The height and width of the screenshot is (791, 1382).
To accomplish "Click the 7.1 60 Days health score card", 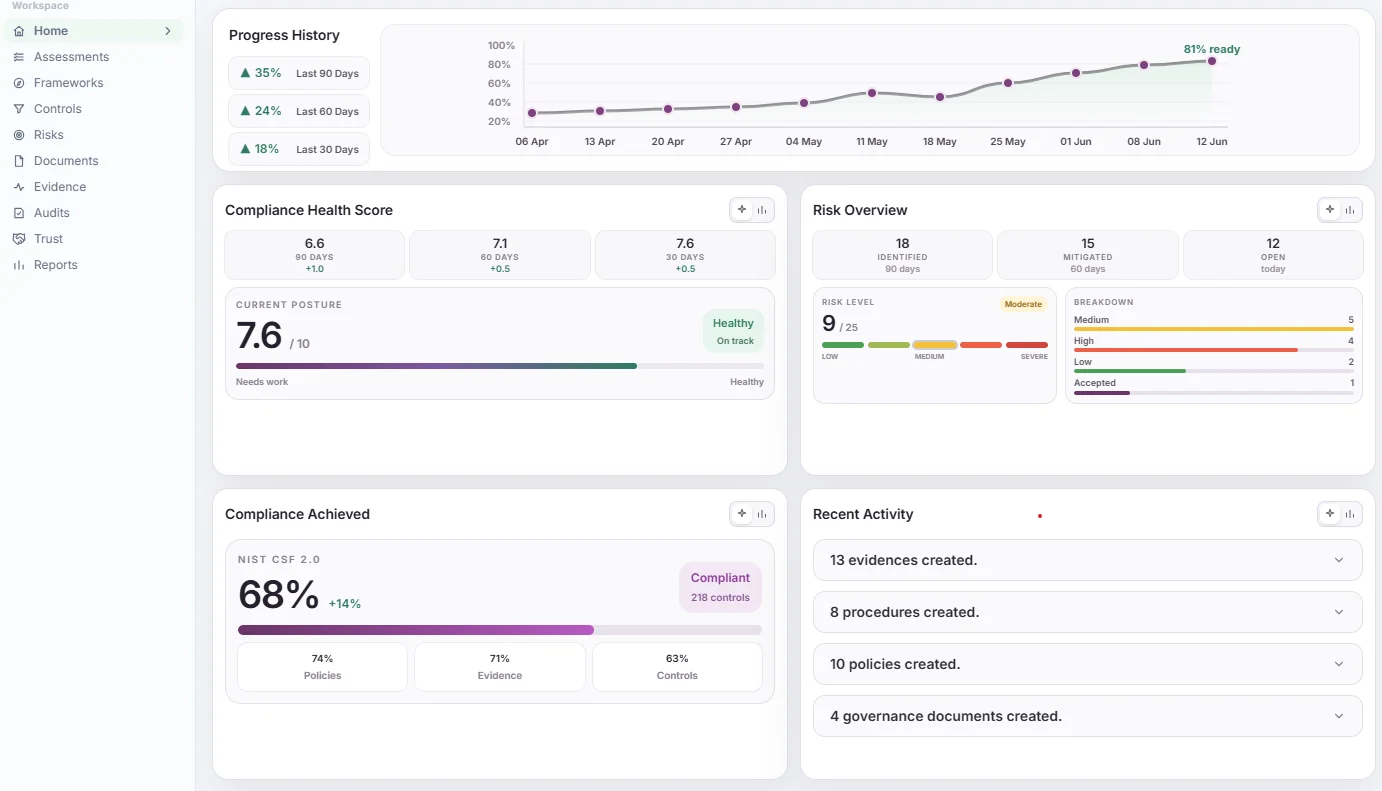I will pos(500,255).
